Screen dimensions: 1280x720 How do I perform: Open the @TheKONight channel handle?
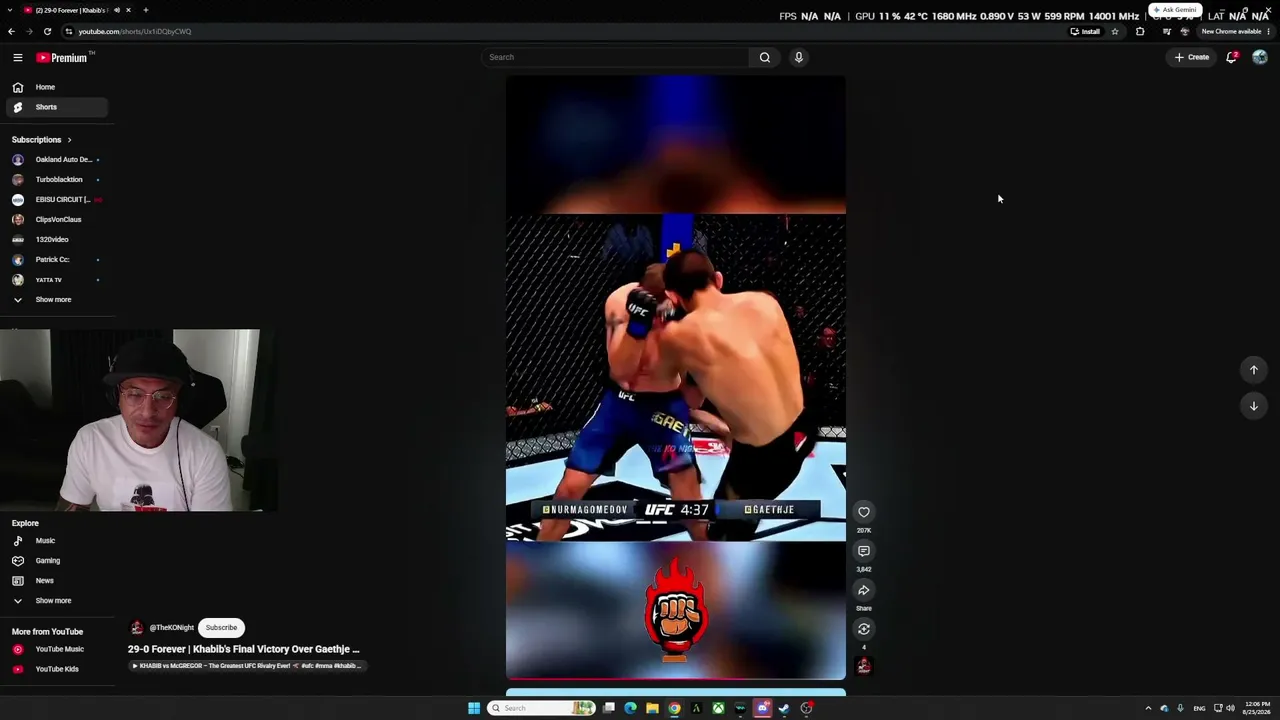coord(171,628)
